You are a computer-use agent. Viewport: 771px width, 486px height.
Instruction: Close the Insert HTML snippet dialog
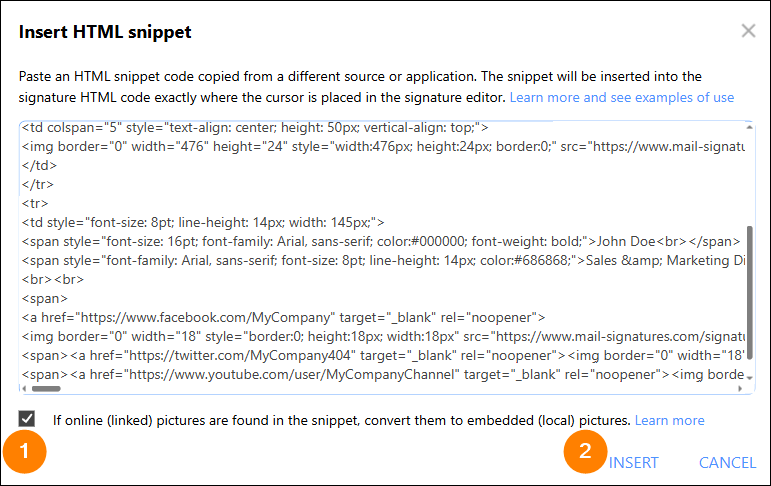pyautogui.click(x=748, y=31)
